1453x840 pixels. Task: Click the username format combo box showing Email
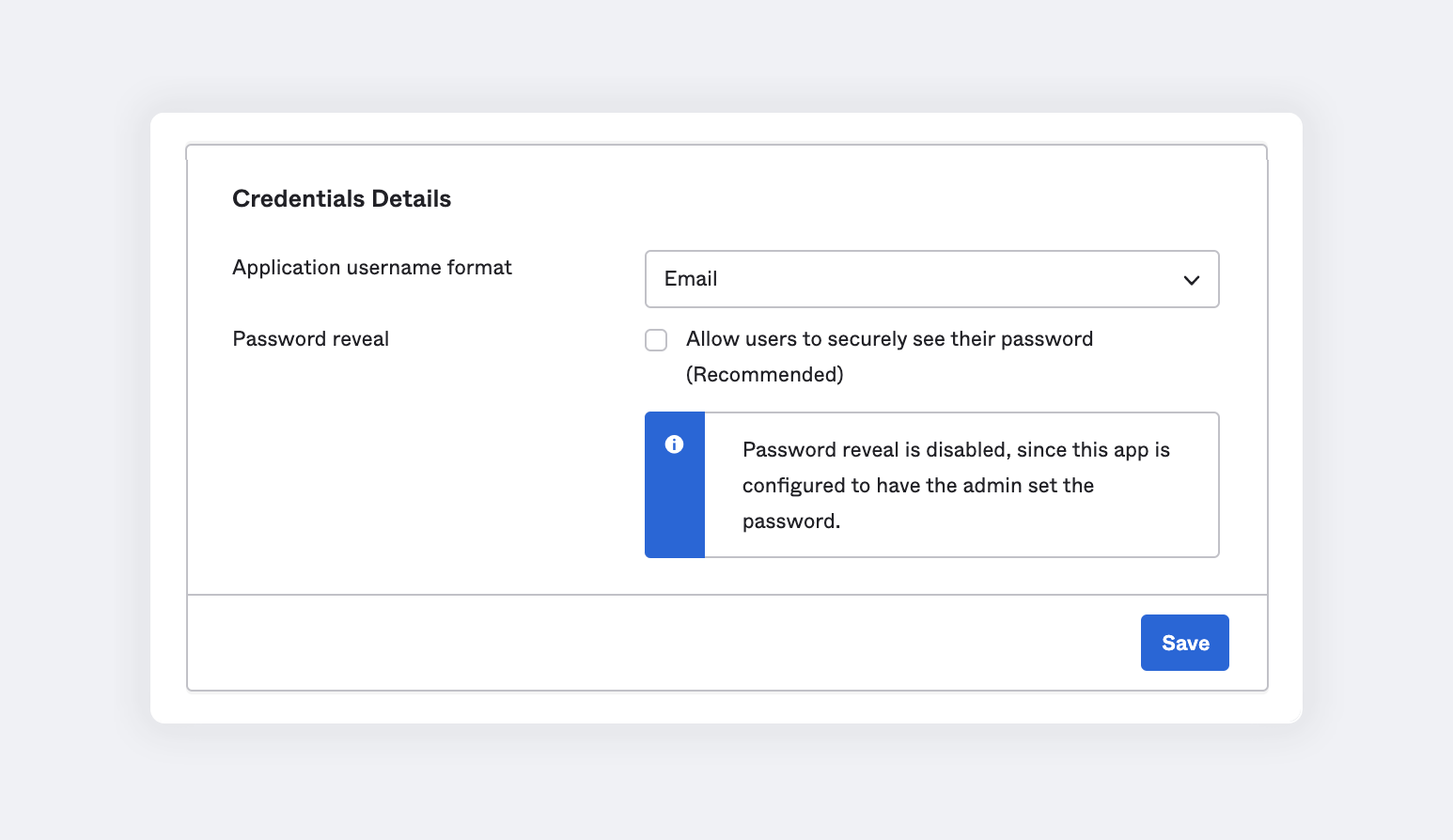tap(931, 279)
